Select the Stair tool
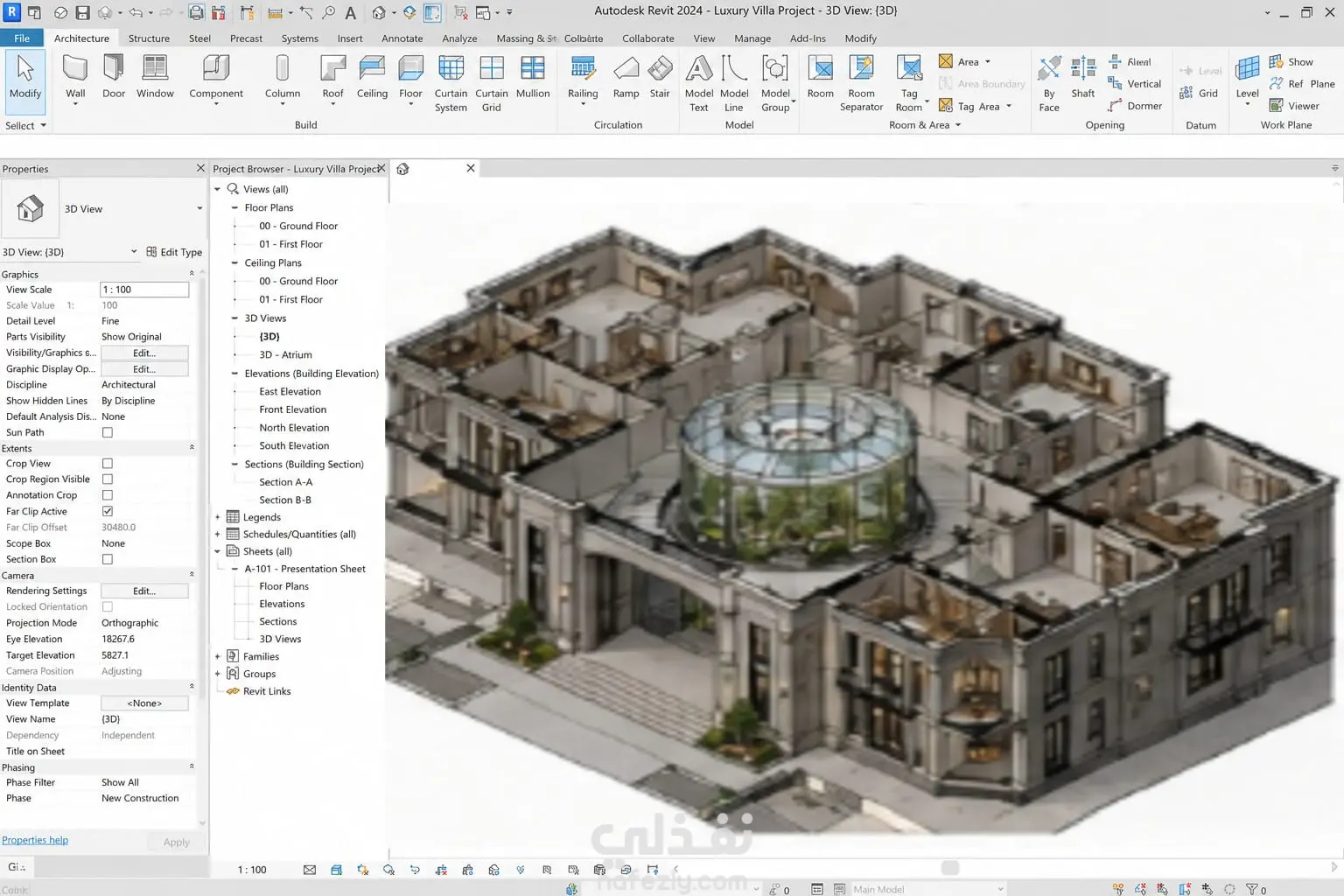 click(660, 77)
